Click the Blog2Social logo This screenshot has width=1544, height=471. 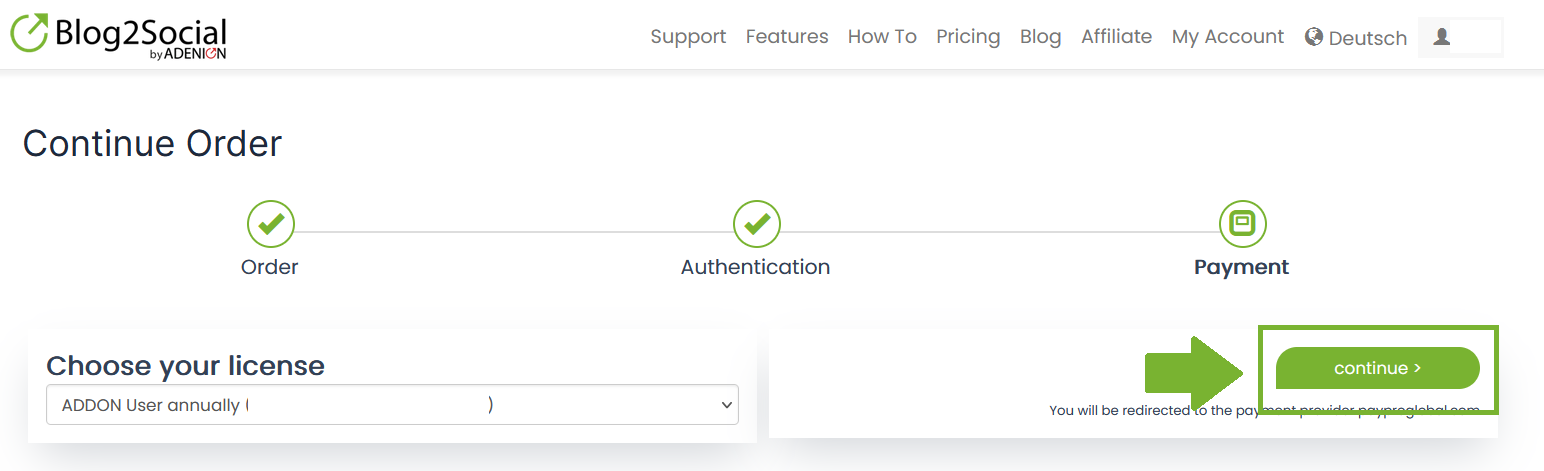pyautogui.click(x=119, y=36)
